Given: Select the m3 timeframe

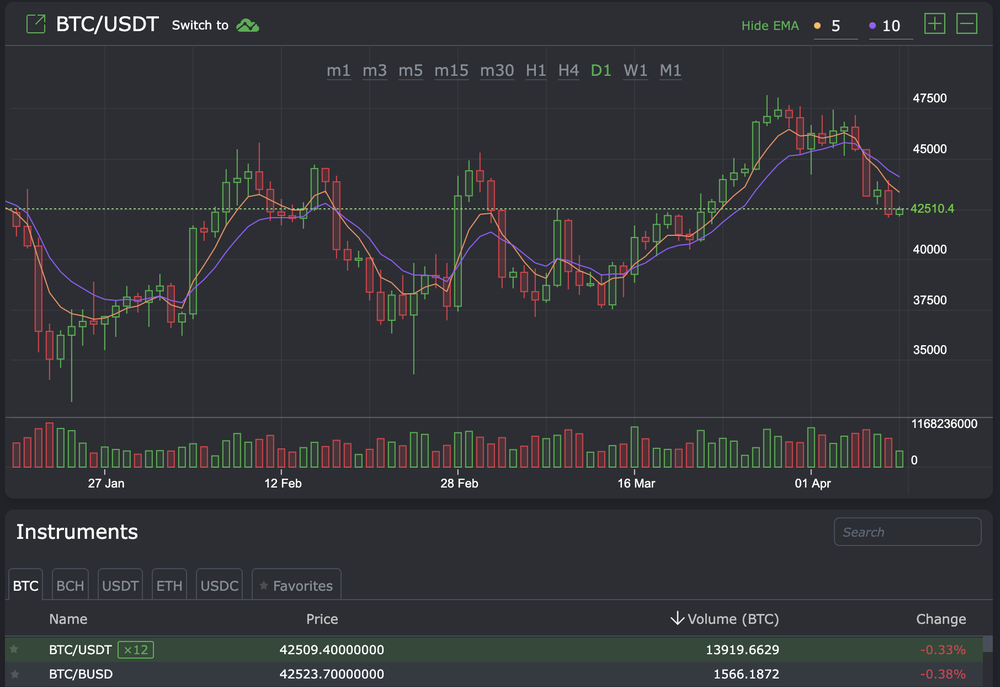Looking at the screenshot, I should (x=374, y=70).
